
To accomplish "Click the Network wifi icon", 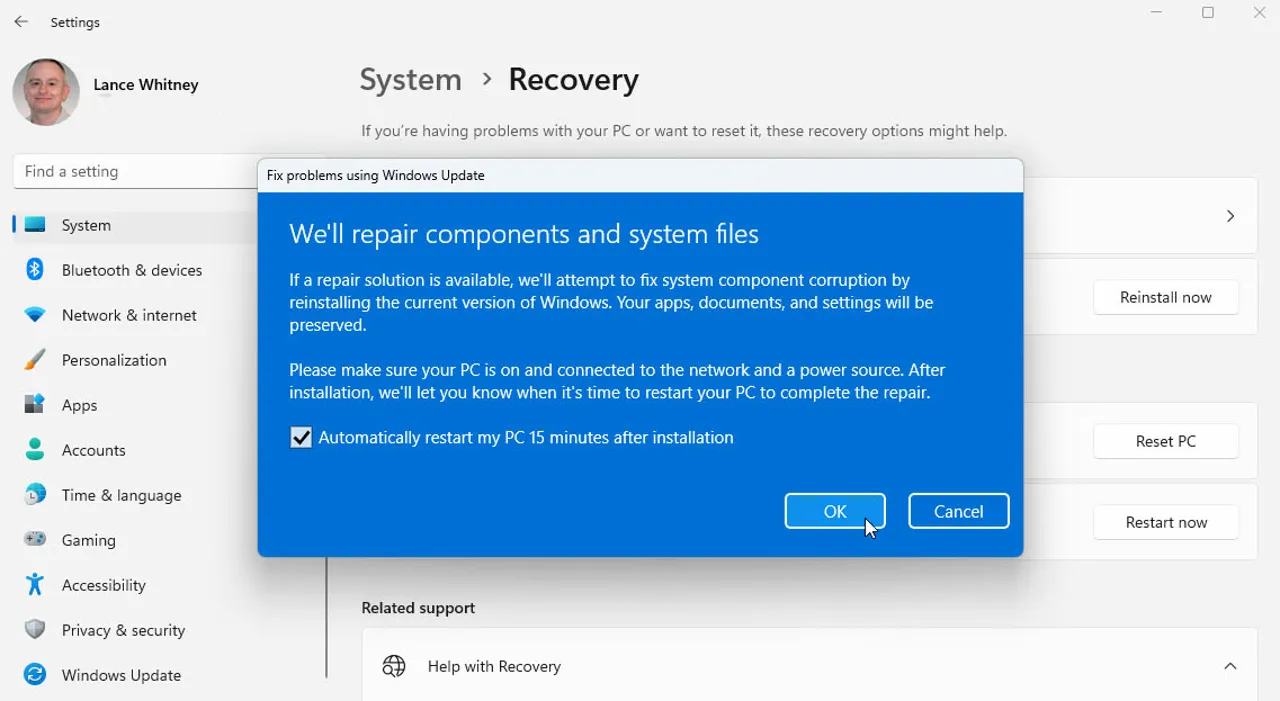I will 35,315.
